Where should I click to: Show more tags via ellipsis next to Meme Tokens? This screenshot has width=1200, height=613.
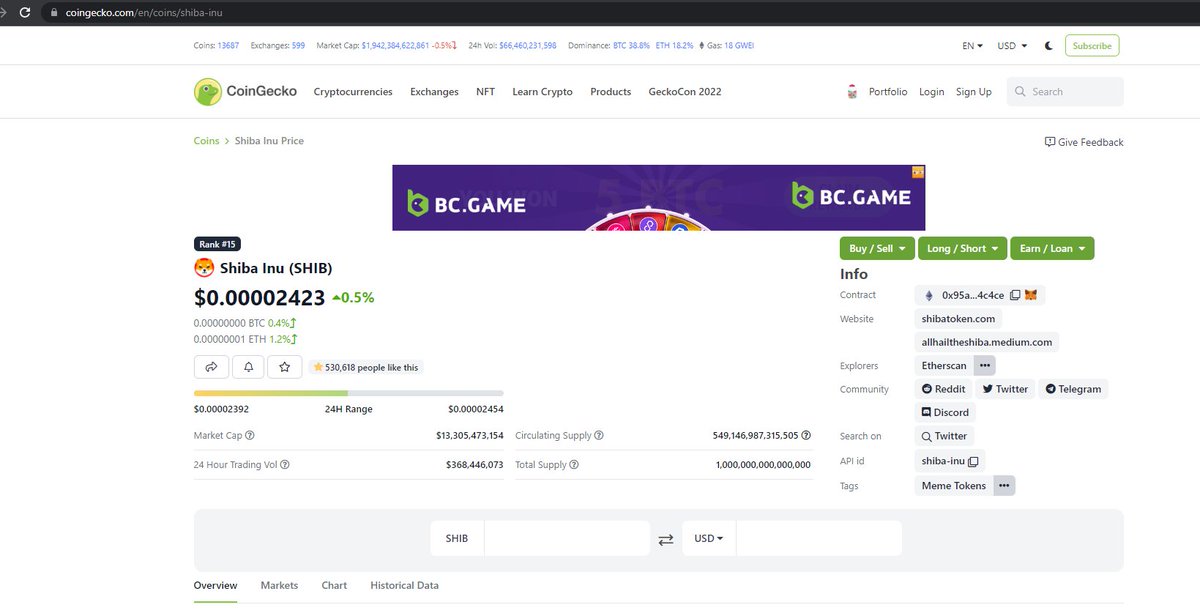(x=1005, y=486)
